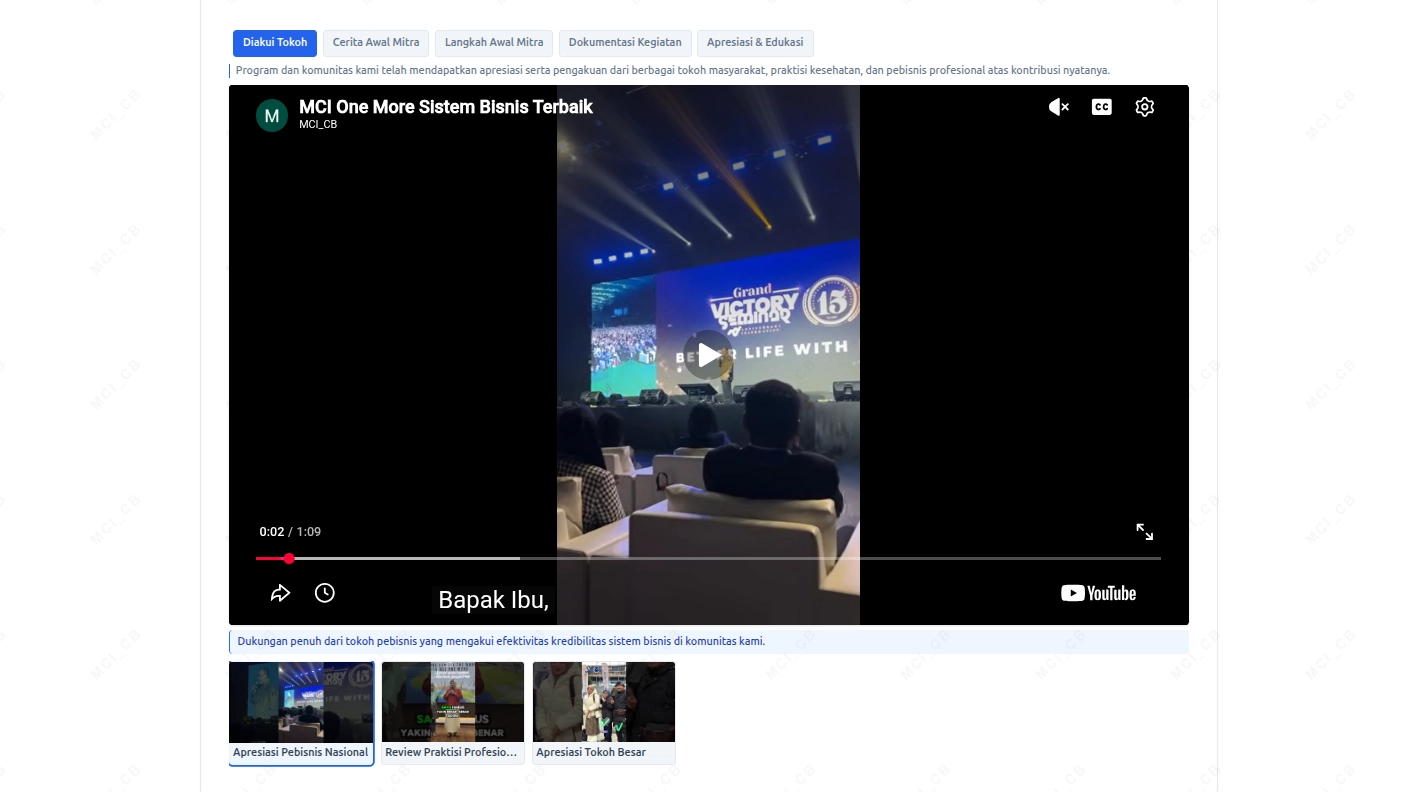Toggle closed captions with CC icon
1407x792 pixels.
[x=1101, y=107]
